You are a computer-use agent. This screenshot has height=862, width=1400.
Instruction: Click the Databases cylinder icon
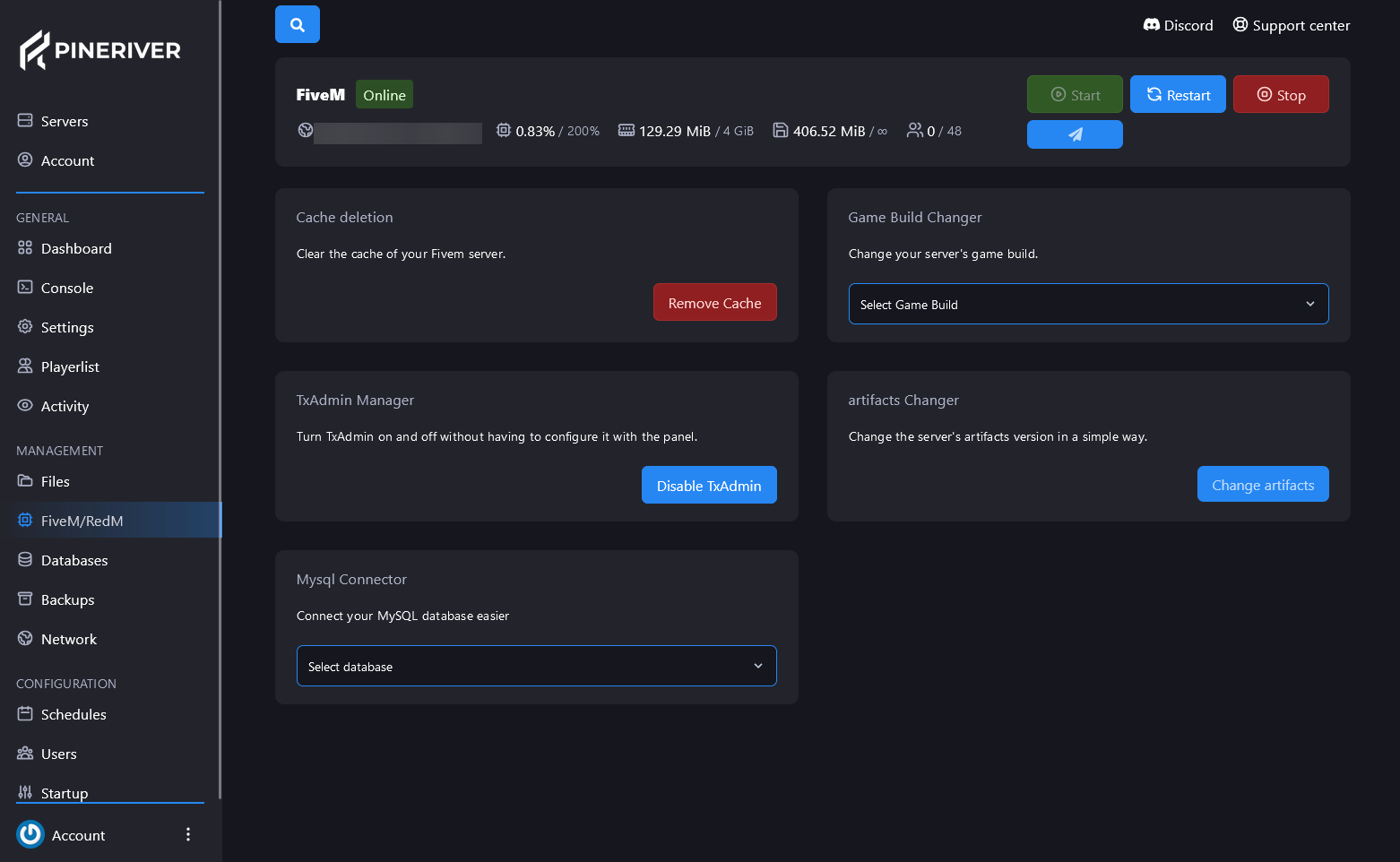coord(25,559)
